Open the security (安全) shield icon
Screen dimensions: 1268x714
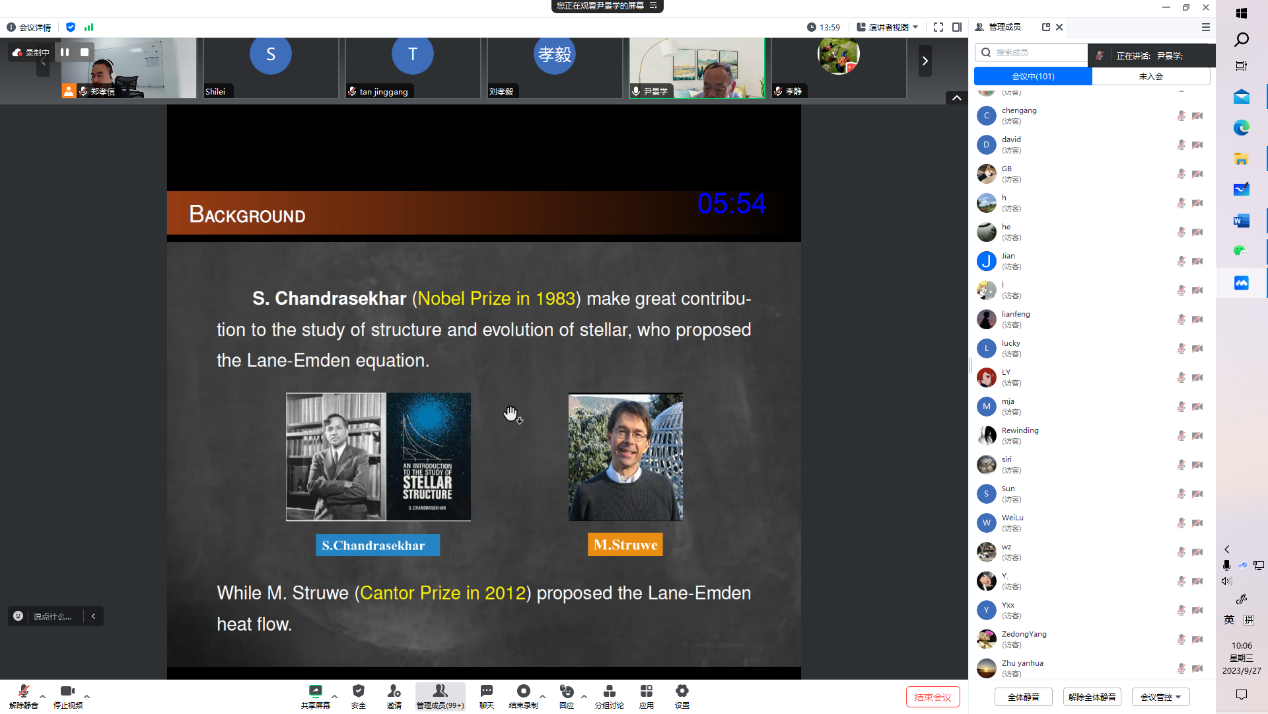click(x=358, y=695)
